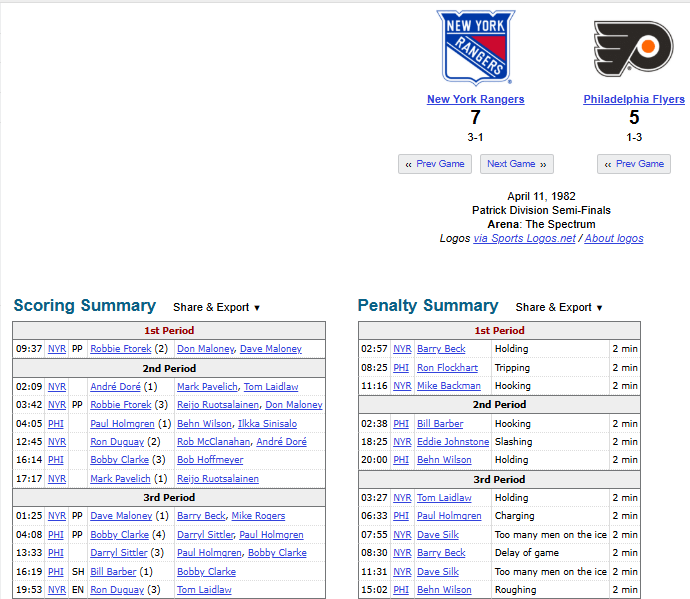
Task: Open Robbie Ftorek link in 09:37 goal row
Action: coord(121,349)
